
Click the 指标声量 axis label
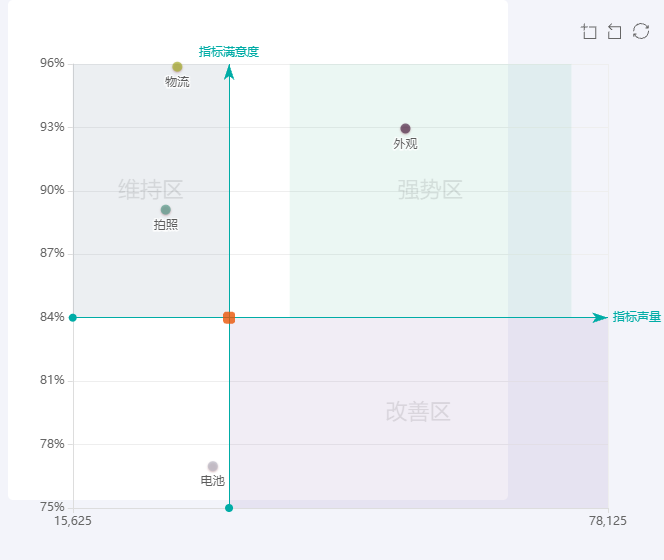[637, 317]
